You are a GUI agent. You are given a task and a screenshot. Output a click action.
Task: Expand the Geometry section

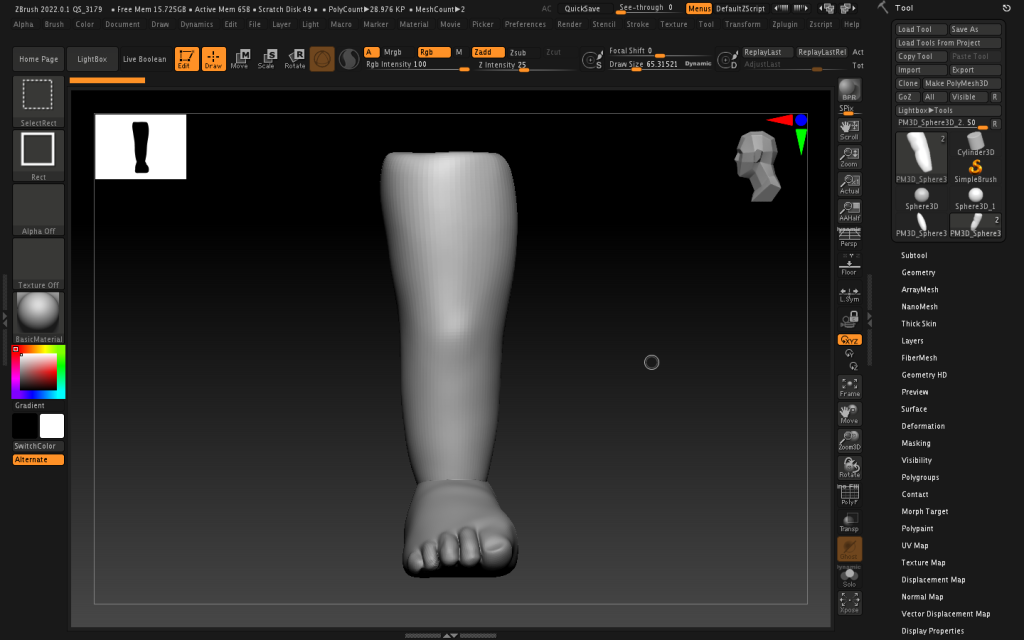918,273
